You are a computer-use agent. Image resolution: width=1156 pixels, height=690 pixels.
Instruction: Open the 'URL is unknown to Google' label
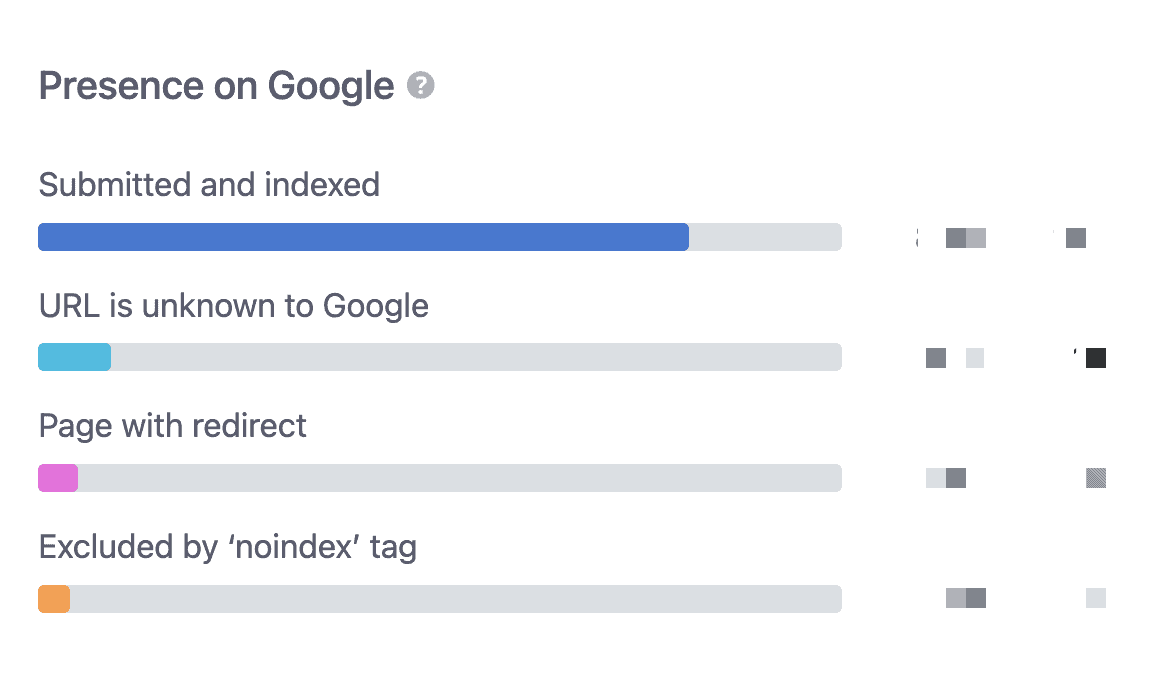tap(234, 305)
